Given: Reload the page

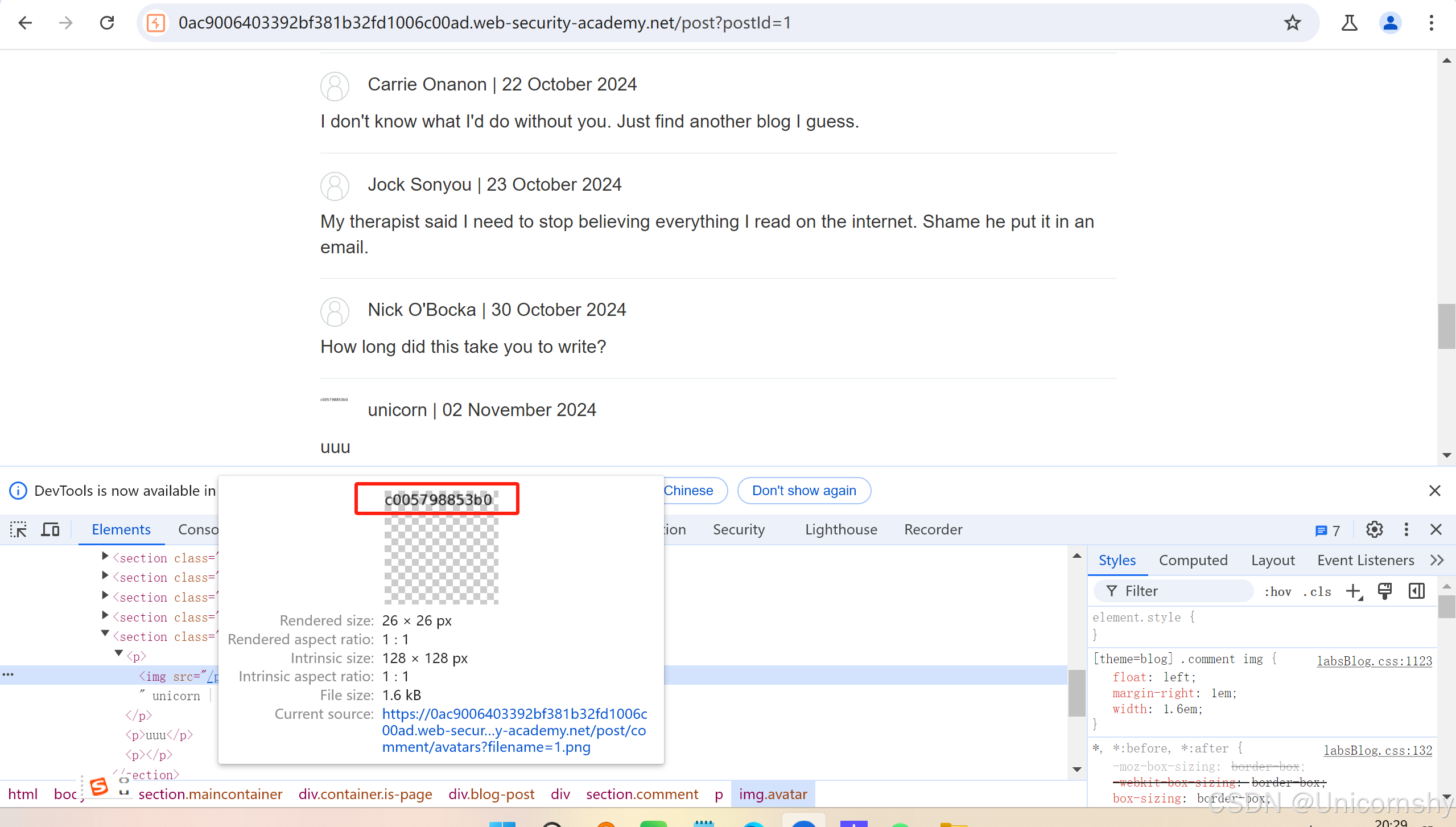Looking at the screenshot, I should [x=107, y=23].
